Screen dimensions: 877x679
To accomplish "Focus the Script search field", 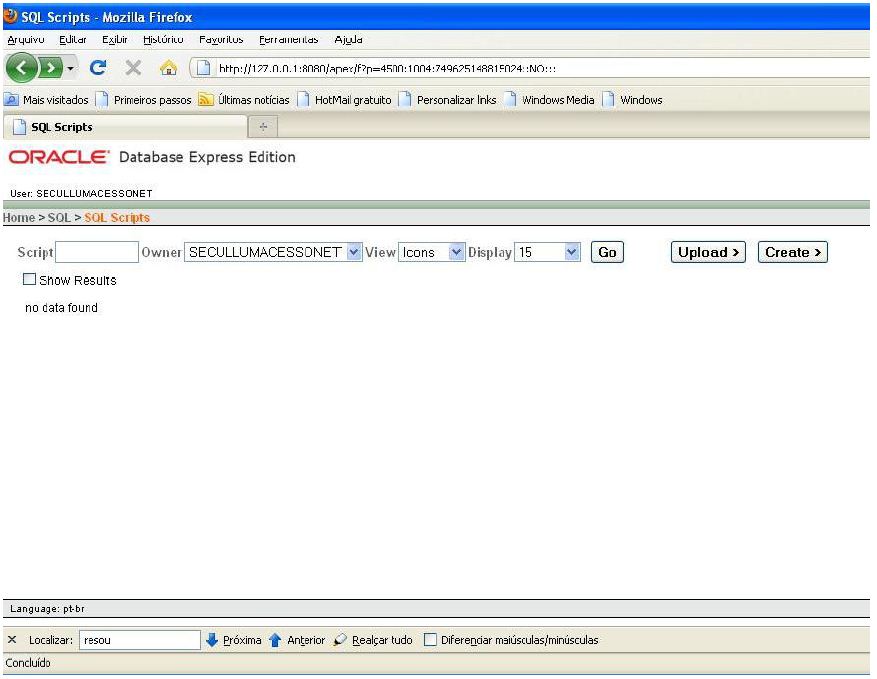I will [97, 252].
